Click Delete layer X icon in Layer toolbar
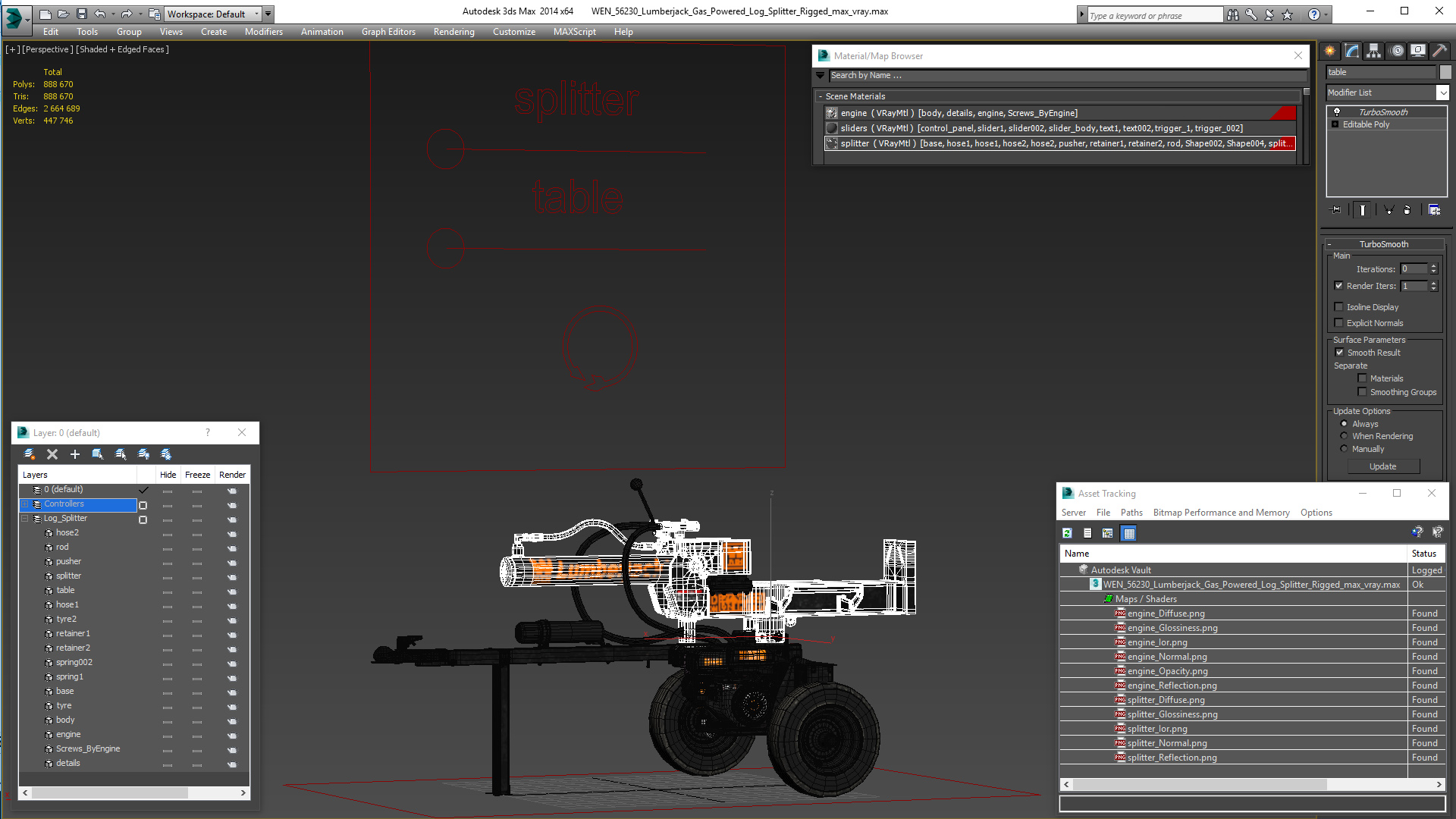This screenshot has width=1456, height=819. click(52, 454)
